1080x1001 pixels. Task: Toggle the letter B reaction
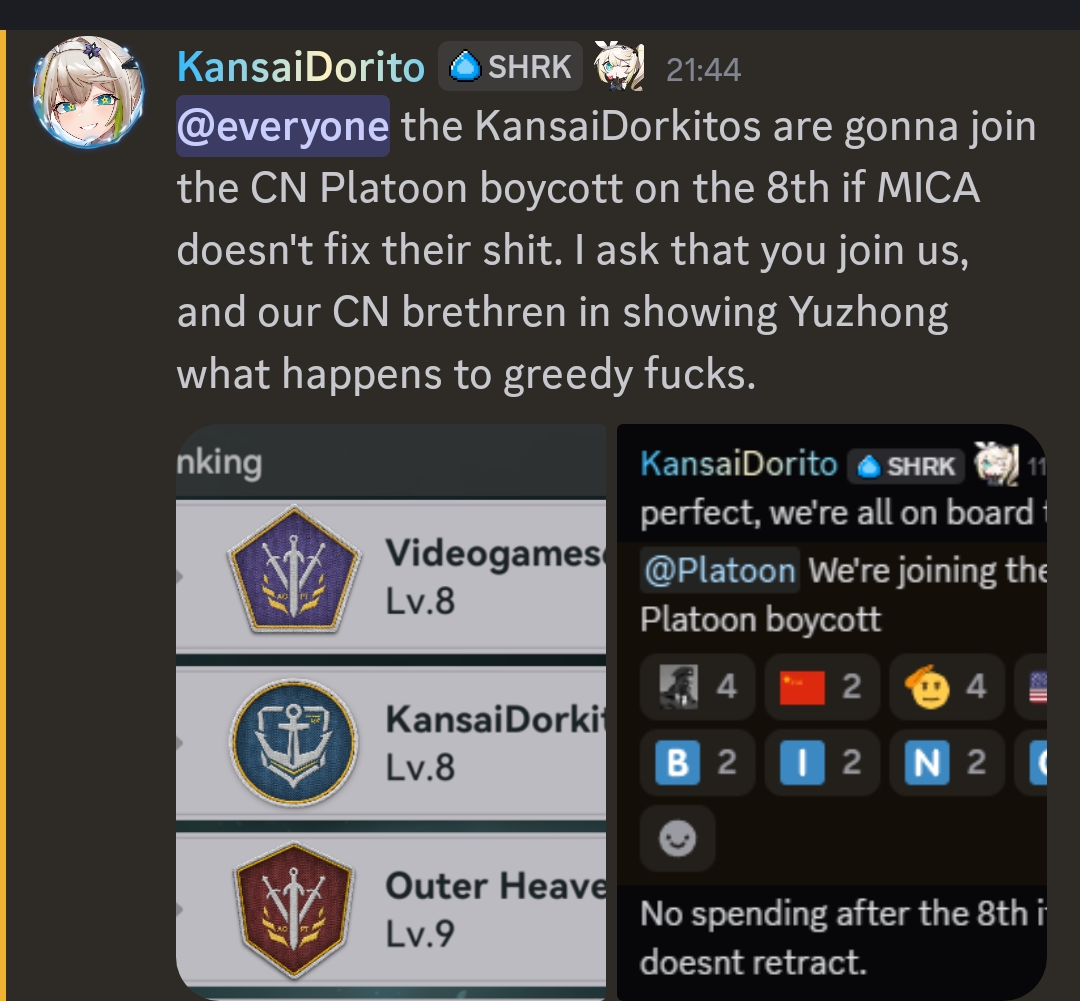(697, 763)
